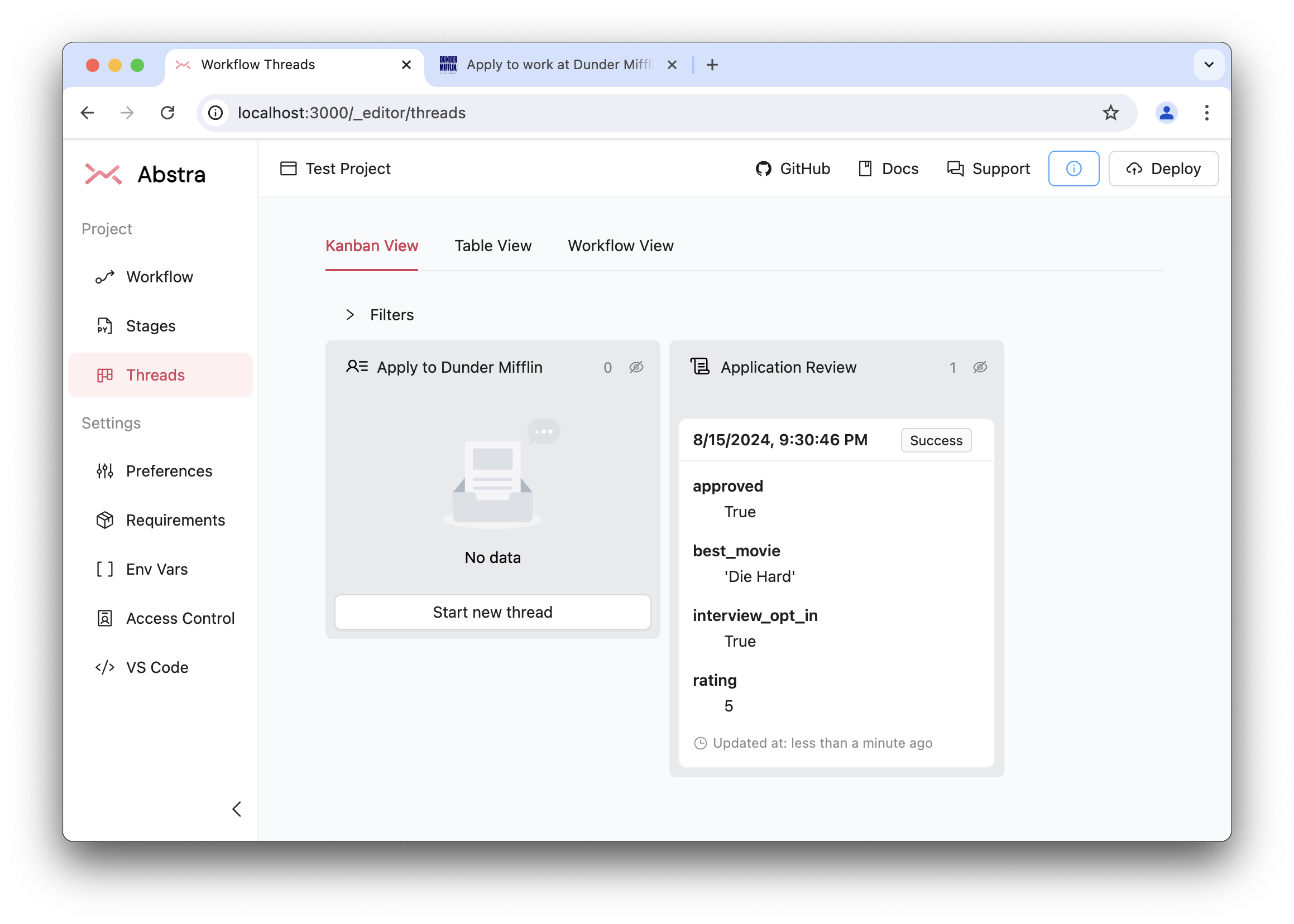Select the Workflow View tab
1294x924 pixels.
620,244
